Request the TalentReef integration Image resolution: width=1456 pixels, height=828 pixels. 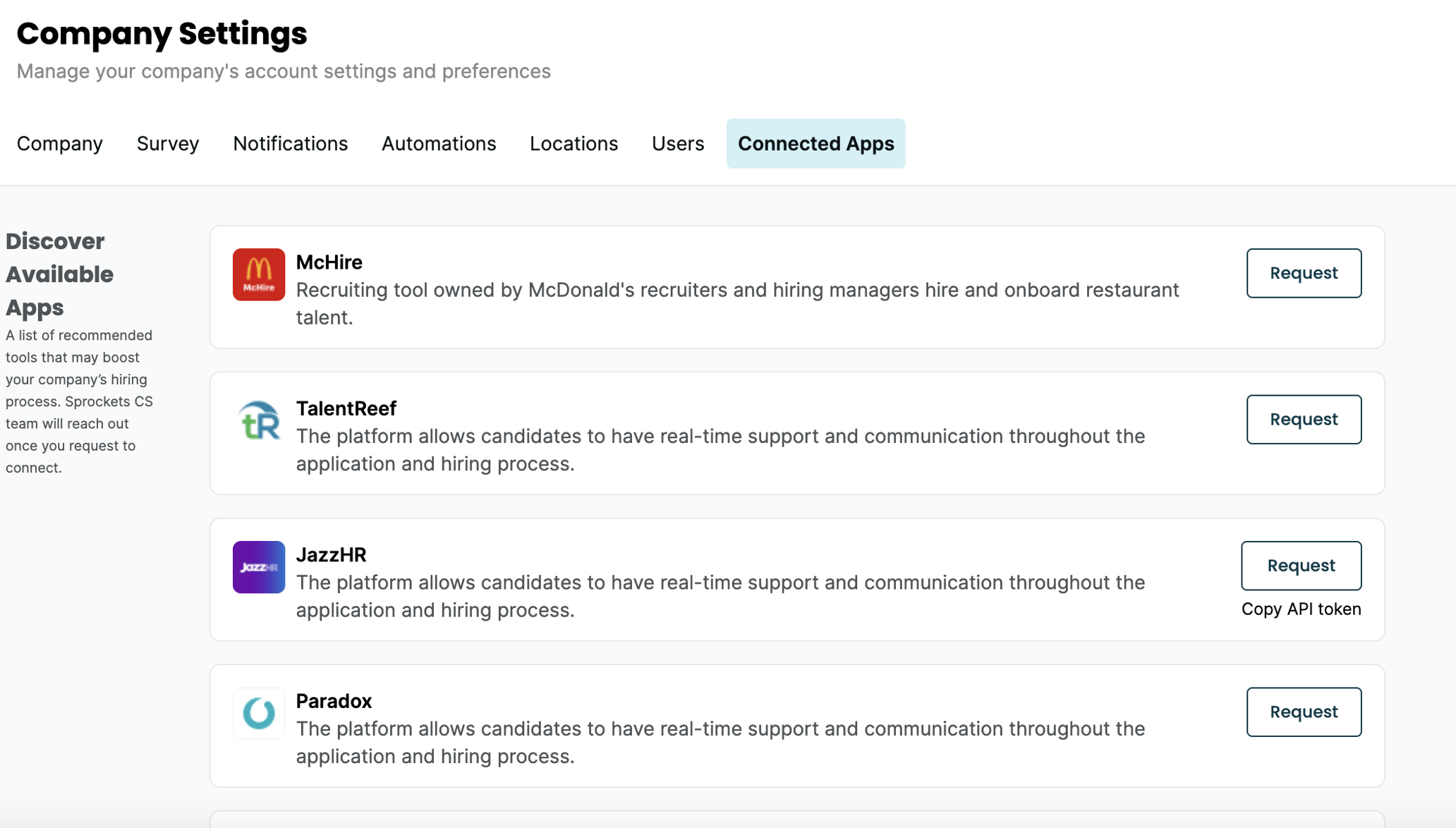1304,419
